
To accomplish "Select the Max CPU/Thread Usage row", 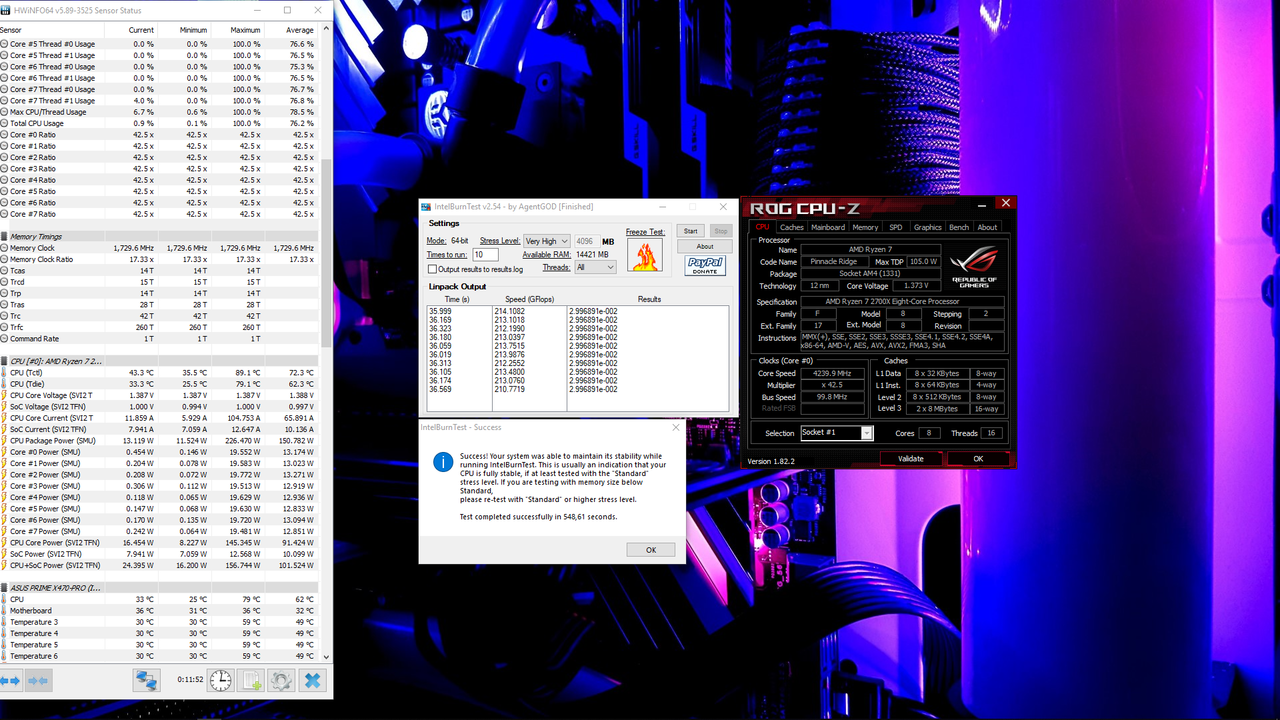I will 159,112.
